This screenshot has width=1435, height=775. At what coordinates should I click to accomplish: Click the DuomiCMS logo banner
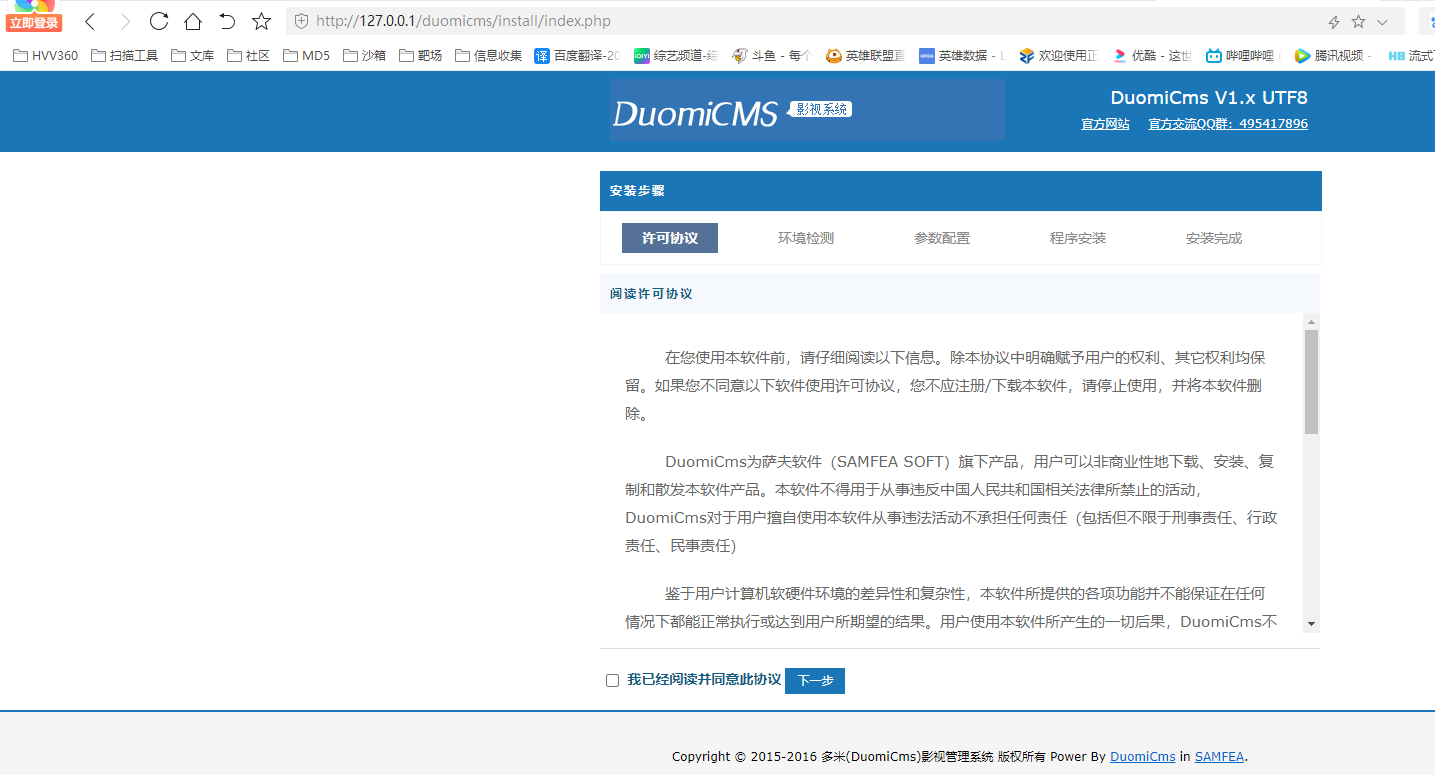pyautogui.click(x=807, y=110)
